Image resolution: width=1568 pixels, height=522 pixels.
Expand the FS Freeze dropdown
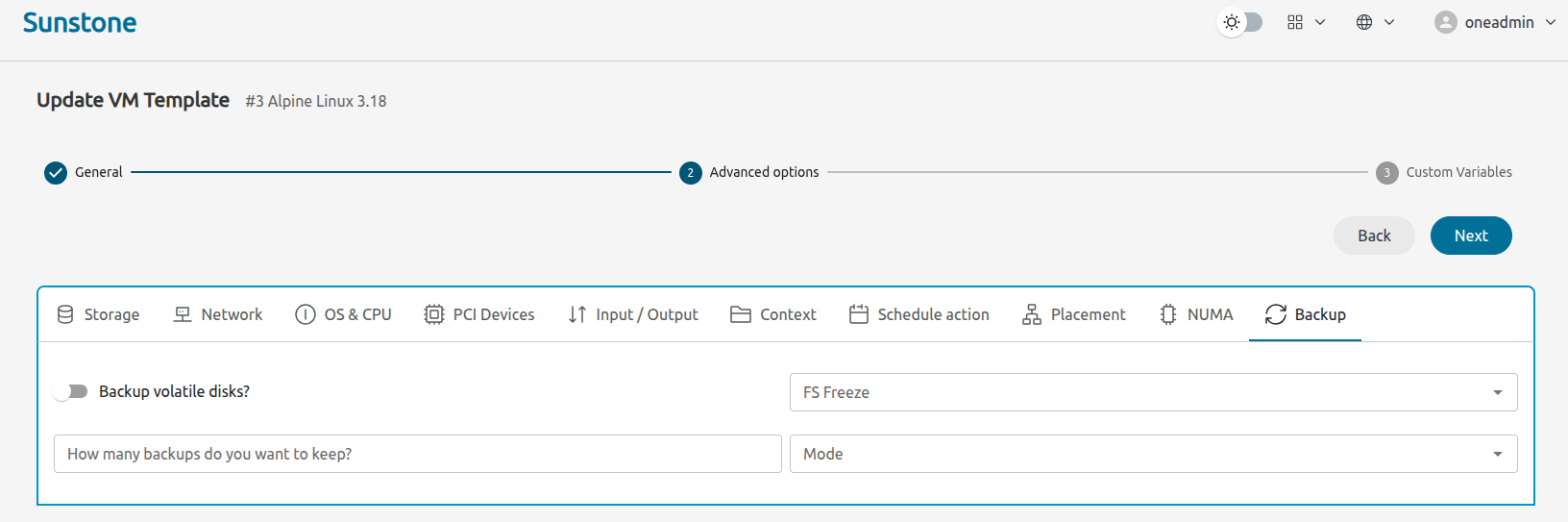point(1153,392)
